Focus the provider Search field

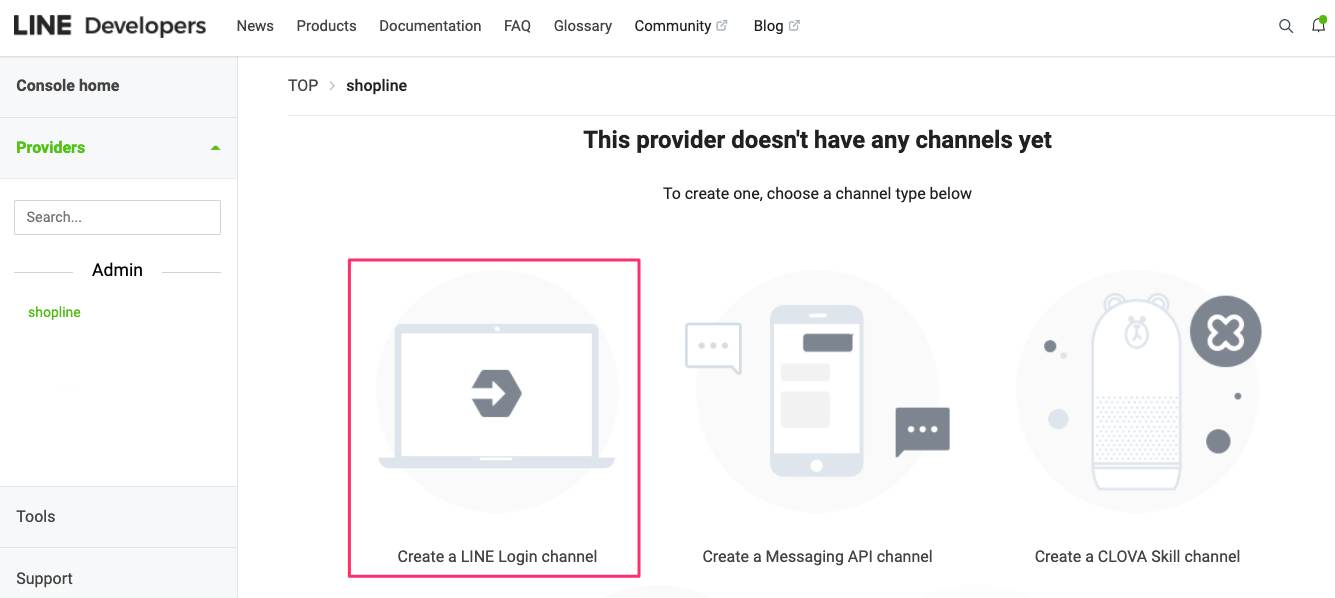coord(117,217)
